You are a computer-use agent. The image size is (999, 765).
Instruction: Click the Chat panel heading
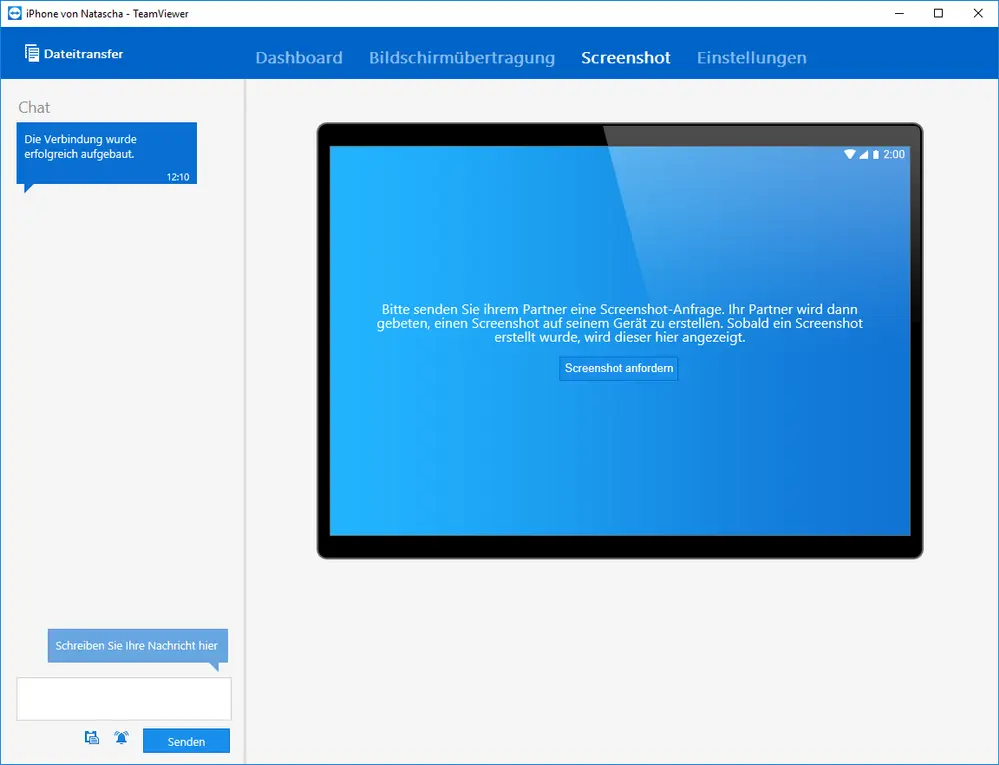[x=34, y=107]
